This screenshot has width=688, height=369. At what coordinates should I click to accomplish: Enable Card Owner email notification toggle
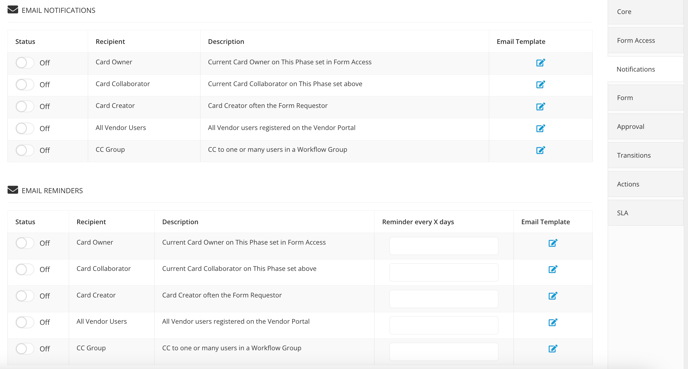24,63
